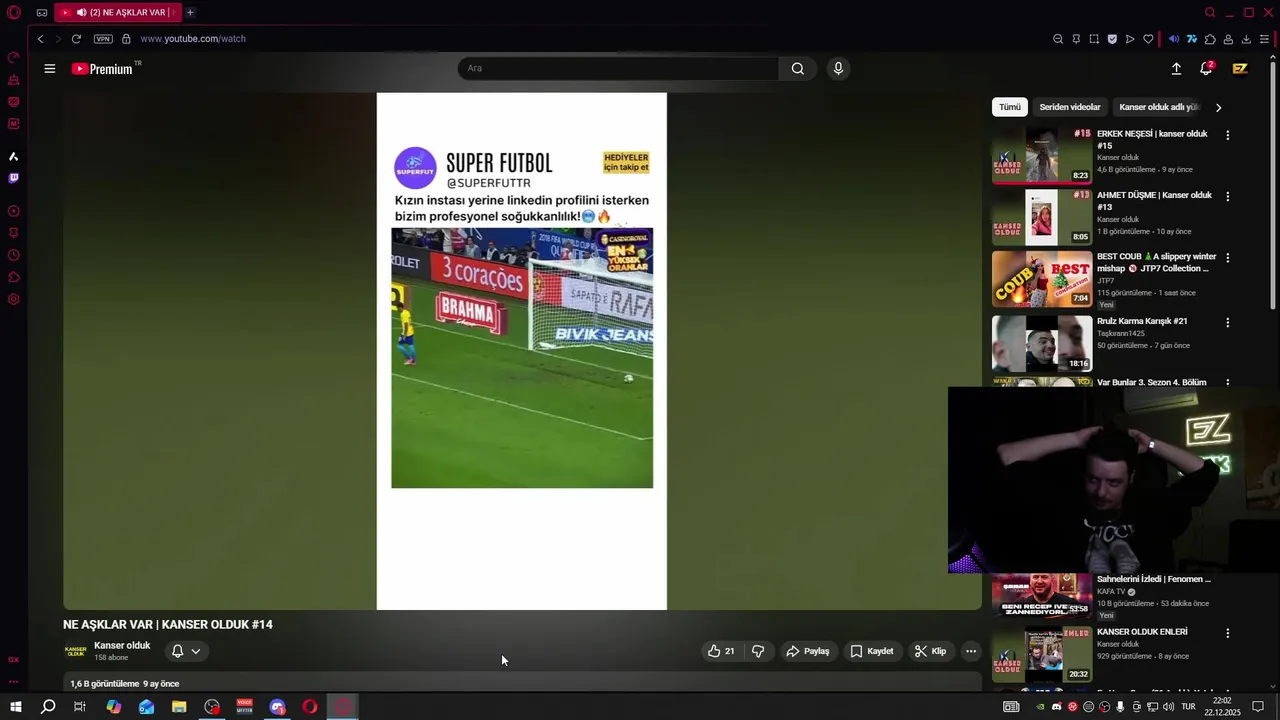Start voice search with the microphone icon
Screen dimensions: 1280x720
pyautogui.click(x=838, y=69)
